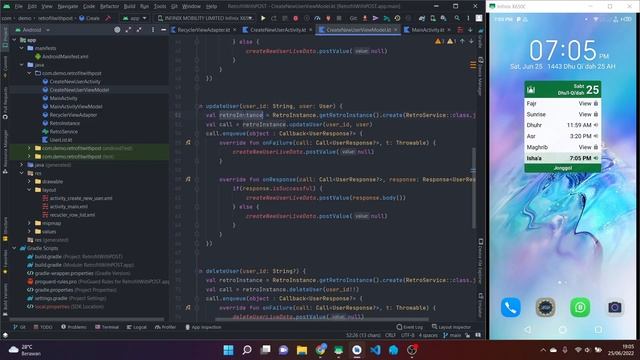Open Project panel options (three dots)
The width and height of the screenshot is (640, 360).
(153, 30)
